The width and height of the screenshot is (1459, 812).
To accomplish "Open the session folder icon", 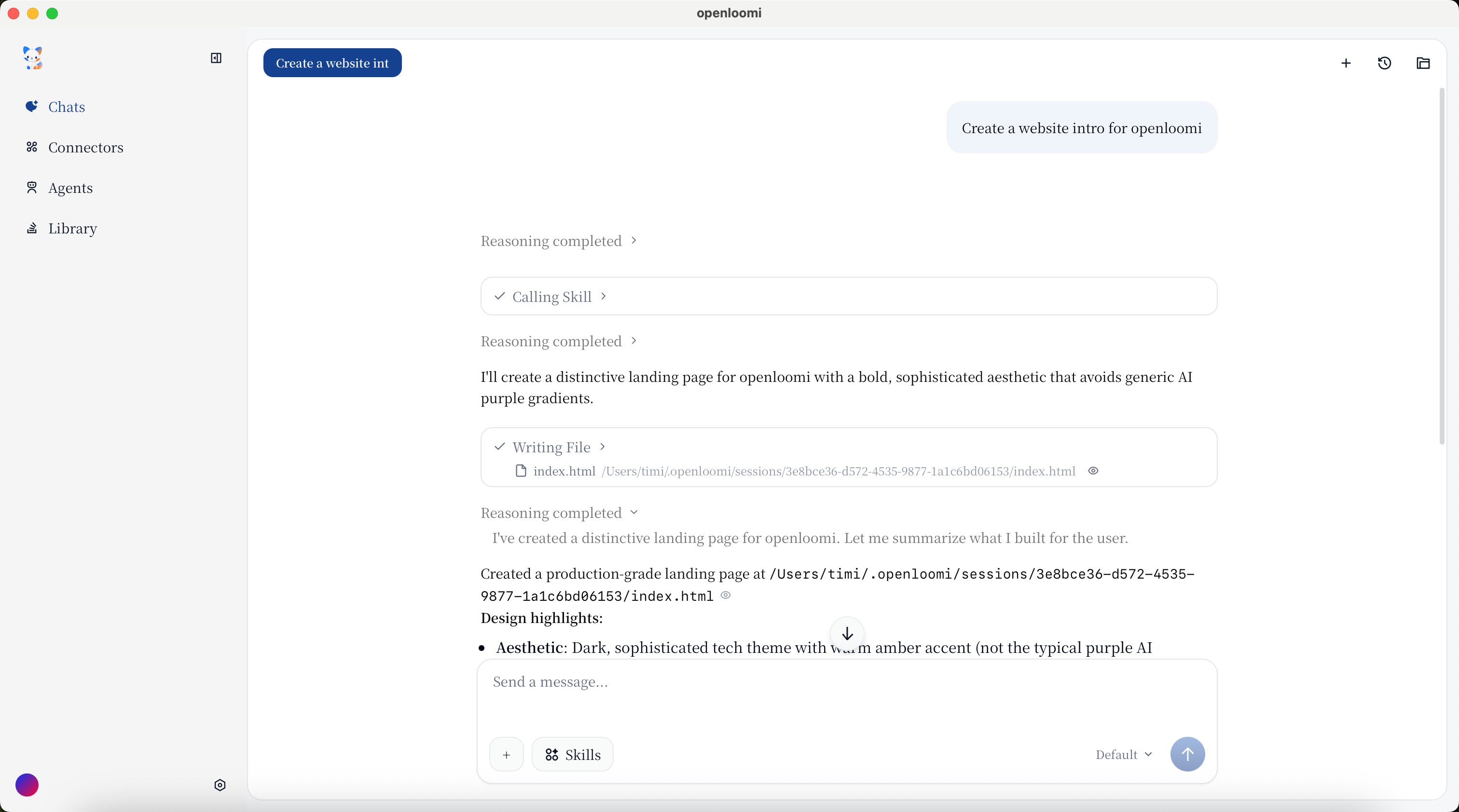I will (x=1423, y=63).
